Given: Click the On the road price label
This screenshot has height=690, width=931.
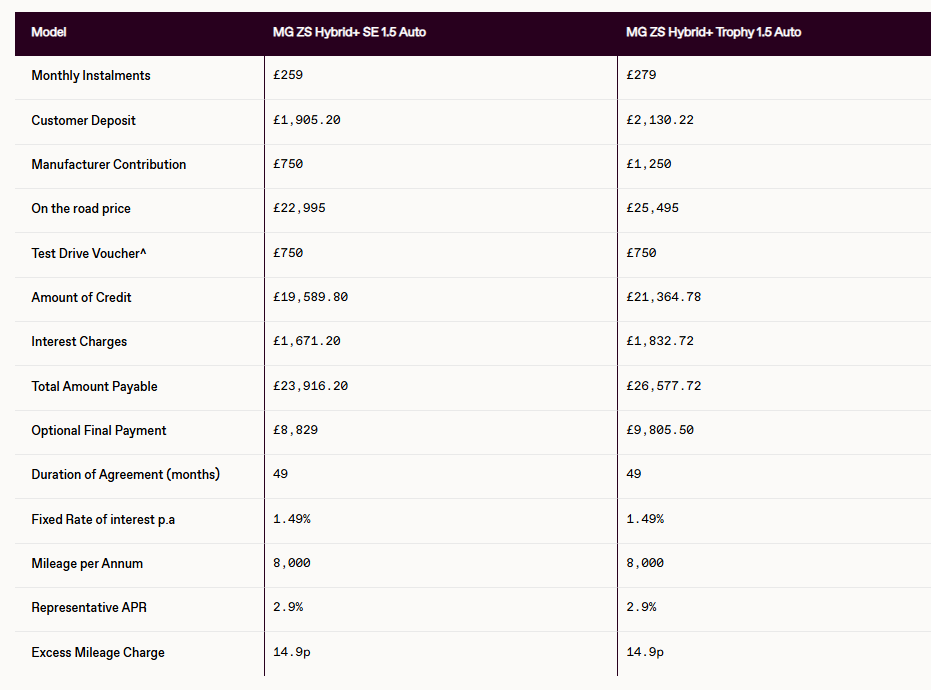Looking at the screenshot, I should point(81,209).
